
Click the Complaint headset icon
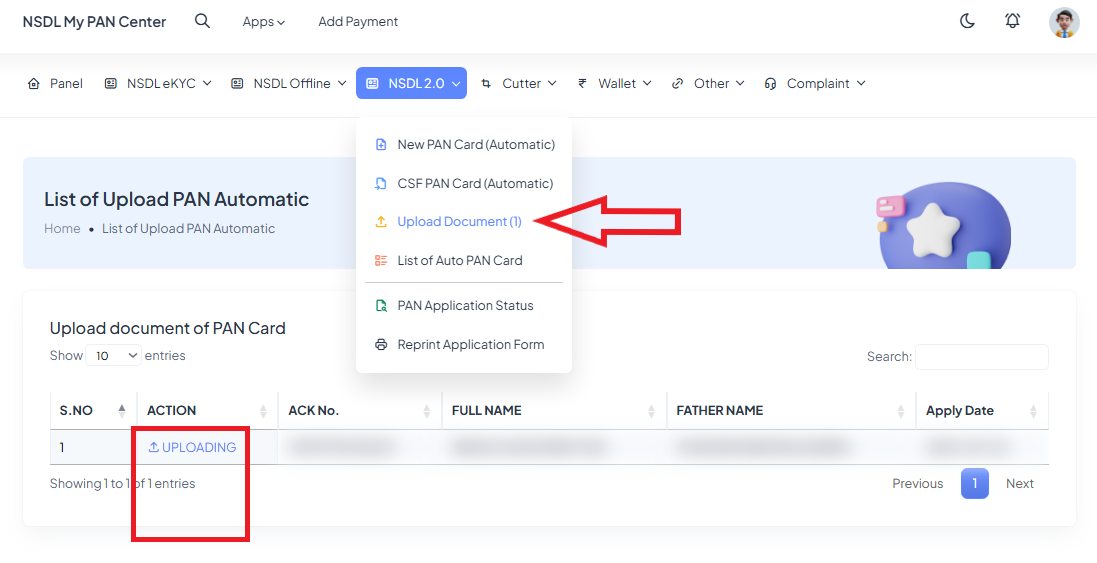770,83
